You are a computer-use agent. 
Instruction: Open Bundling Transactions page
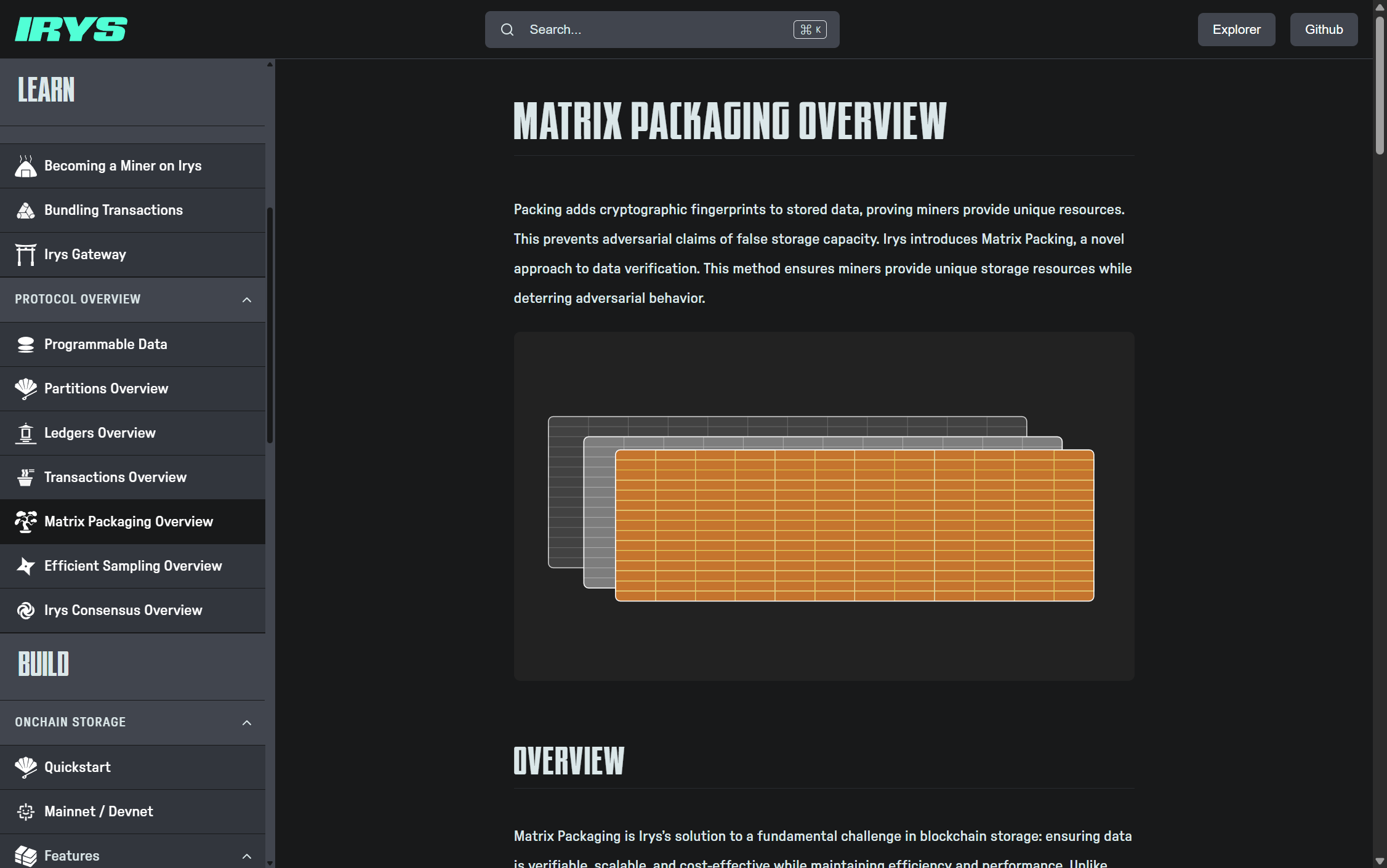(132, 211)
